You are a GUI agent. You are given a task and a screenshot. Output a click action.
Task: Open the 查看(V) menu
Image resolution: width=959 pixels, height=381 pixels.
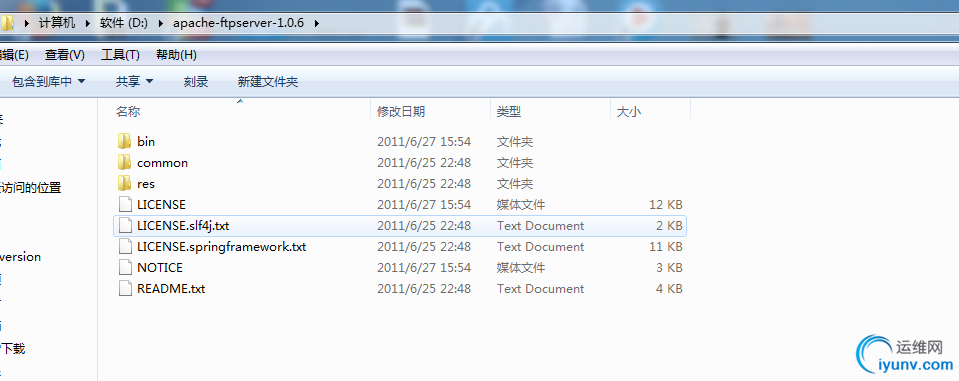(x=65, y=55)
